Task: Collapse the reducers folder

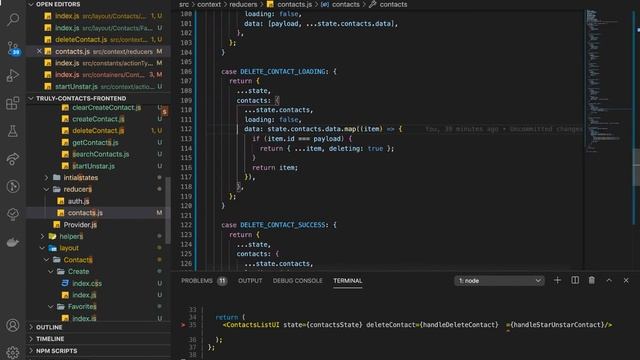Action: [78, 189]
